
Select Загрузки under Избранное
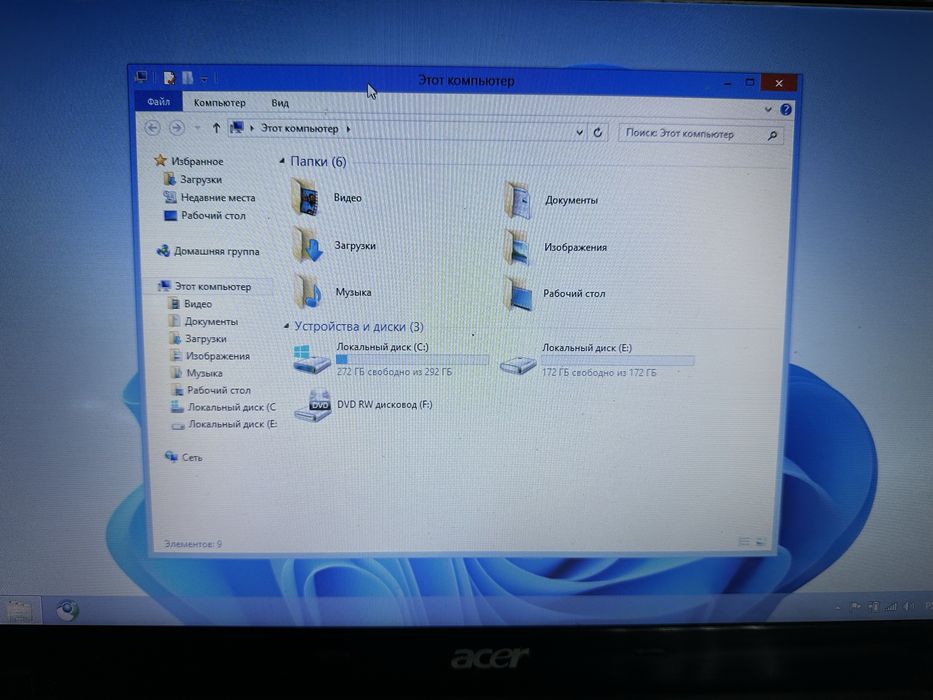coord(192,179)
